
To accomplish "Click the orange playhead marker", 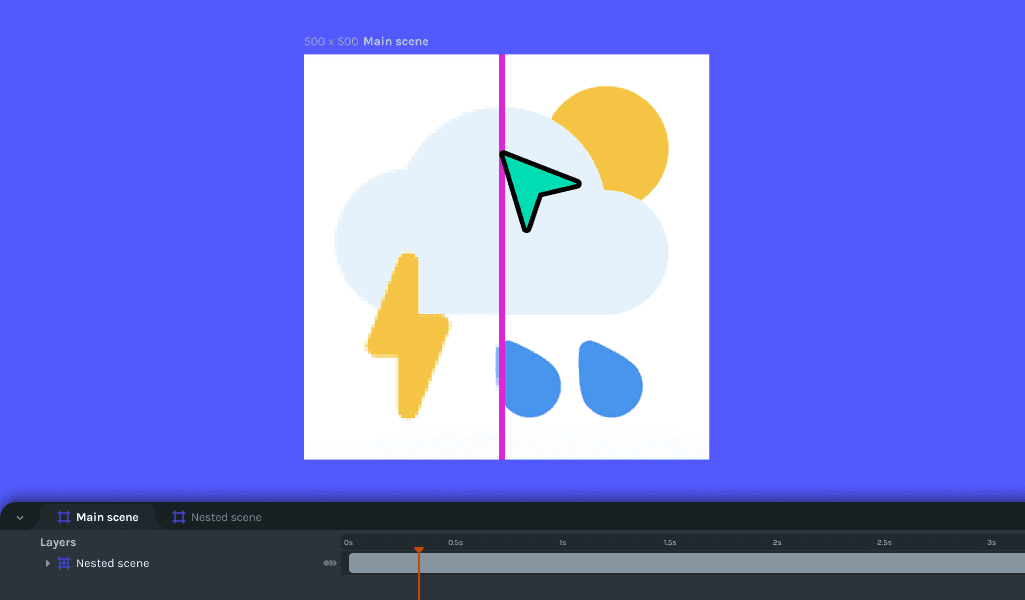I will tap(419, 550).
